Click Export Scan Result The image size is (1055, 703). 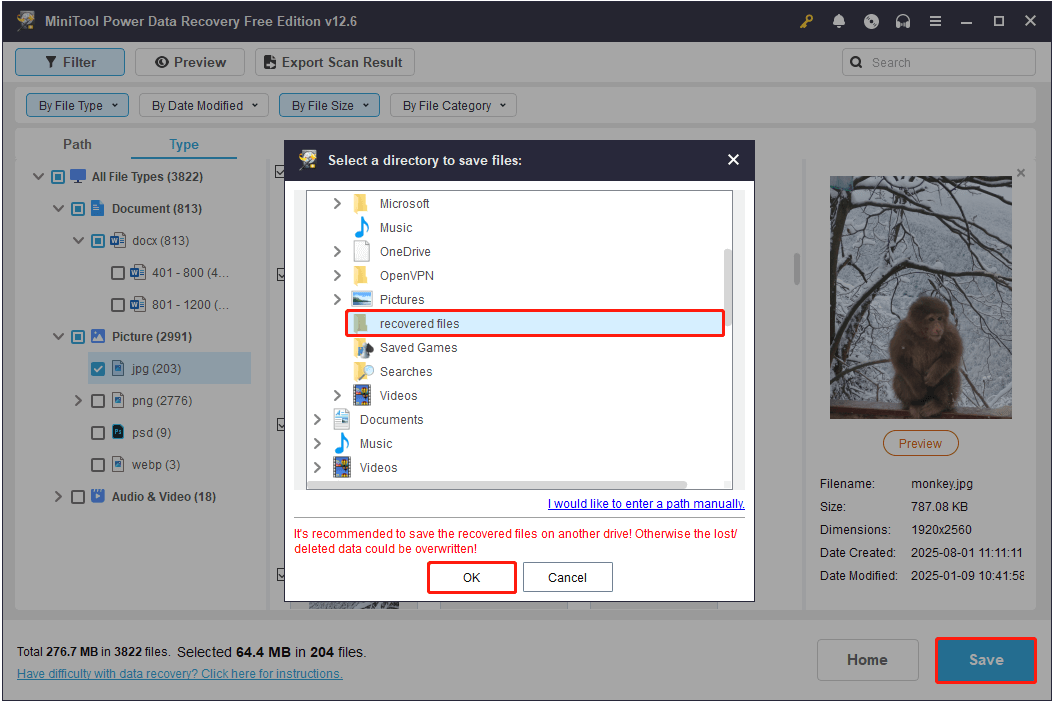pos(334,62)
